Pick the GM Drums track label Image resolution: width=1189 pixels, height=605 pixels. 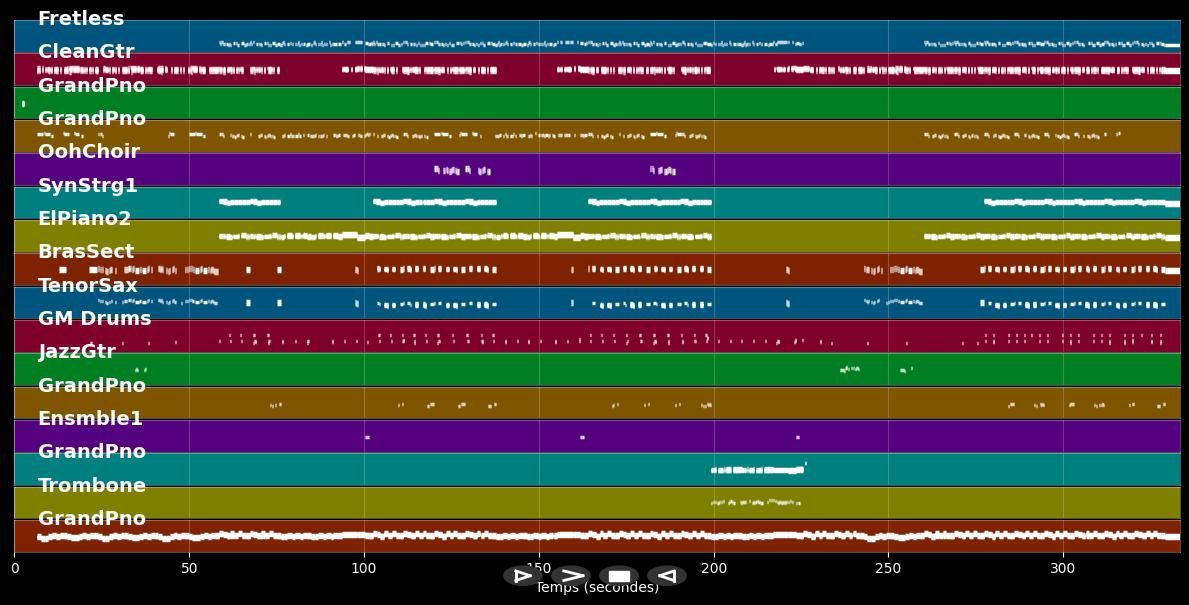click(95, 319)
